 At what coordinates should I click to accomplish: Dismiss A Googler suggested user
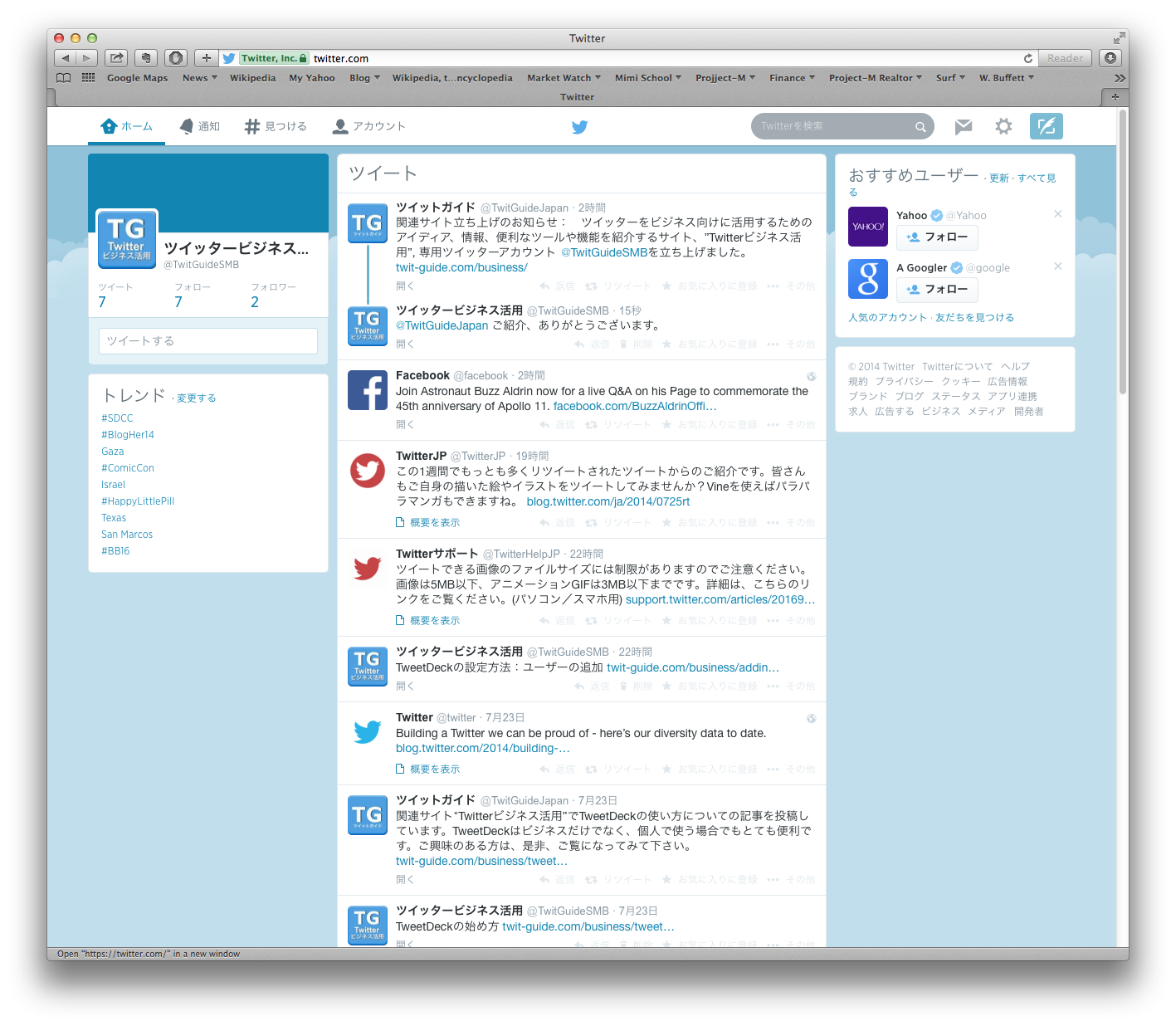tap(1058, 266)
